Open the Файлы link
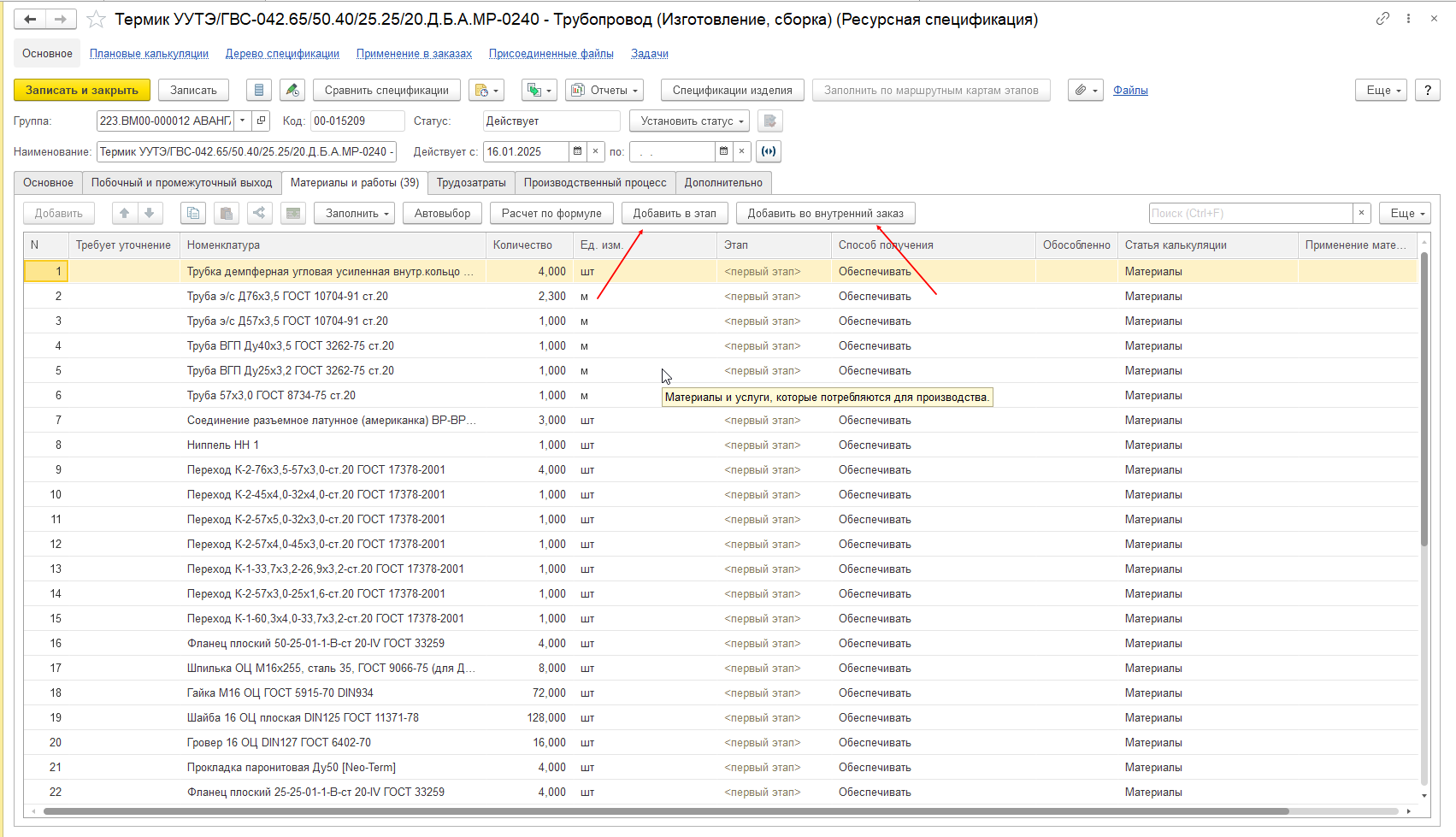 pos(1130,90)
